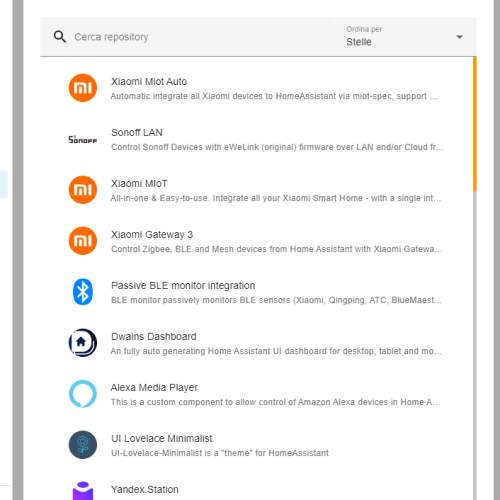Open the Ordina per Stelle dropdown
Screen dimensions: 500x500
(405, 37)
